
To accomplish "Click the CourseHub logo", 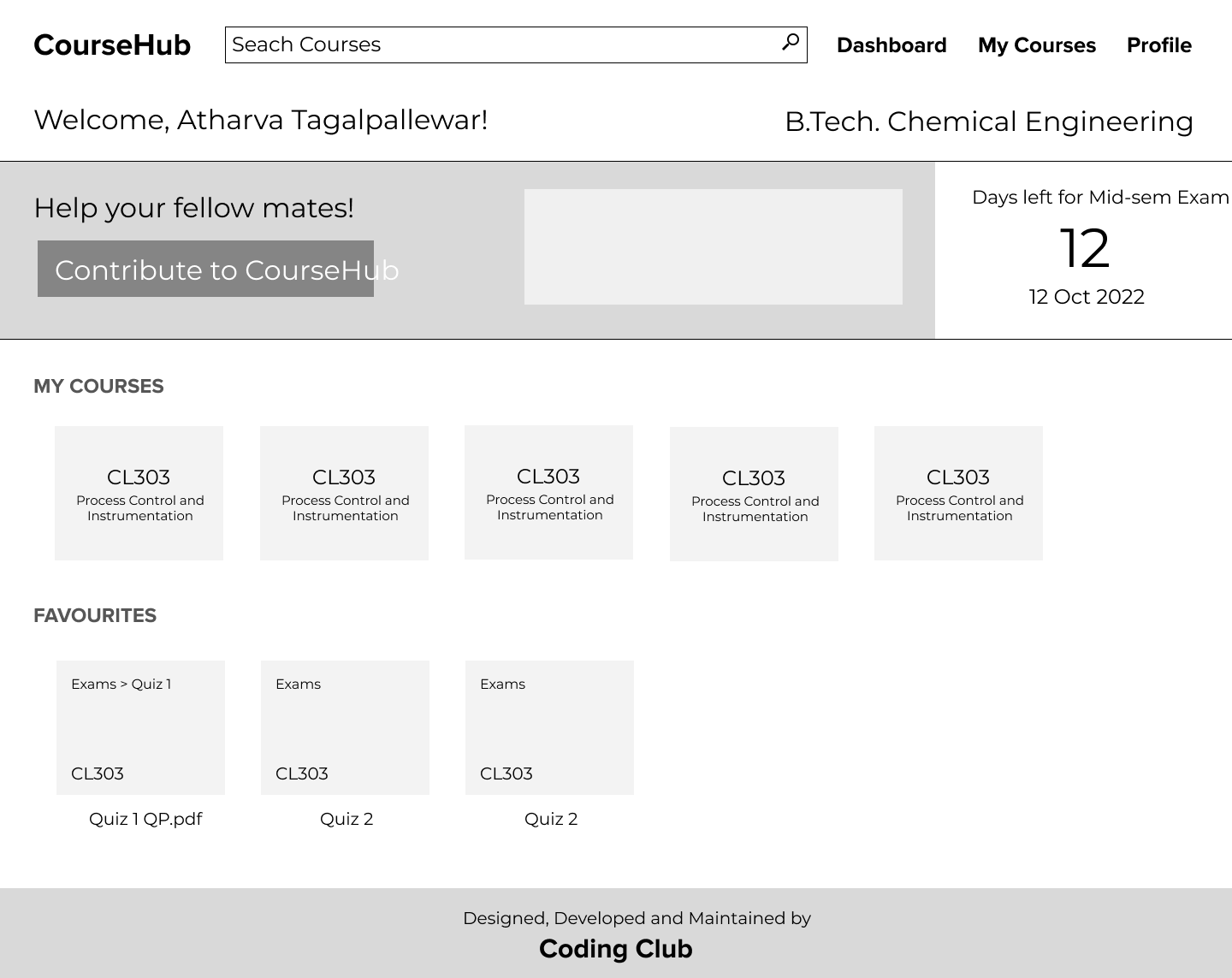I will pos(112,45).
